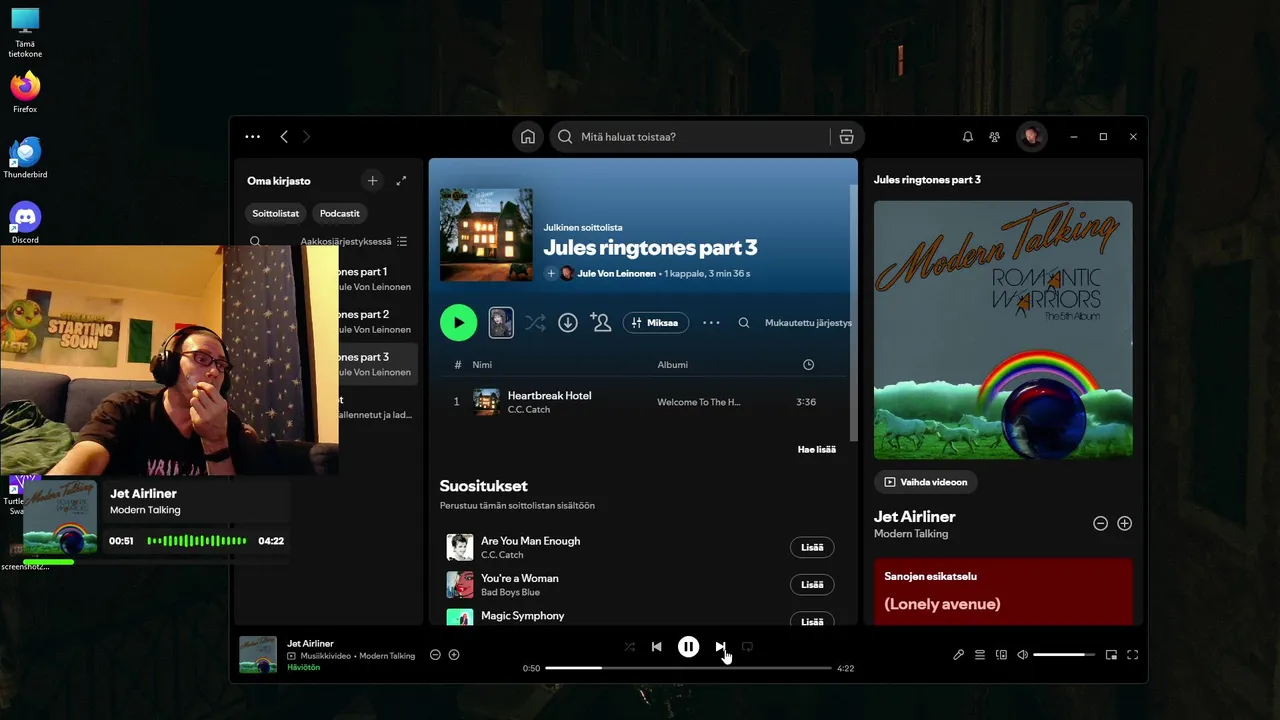Viewport: 1280px width, 720px height.
Task: Click the now-playing cover in the bottom bar
Action: [258, 654]
